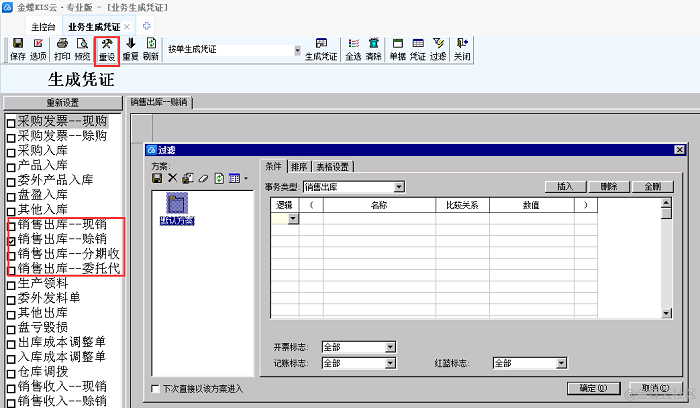The height and width of the screenshot is (408, 700).
Task: Click the 插入 button
Action: click(x=565, y=187)
